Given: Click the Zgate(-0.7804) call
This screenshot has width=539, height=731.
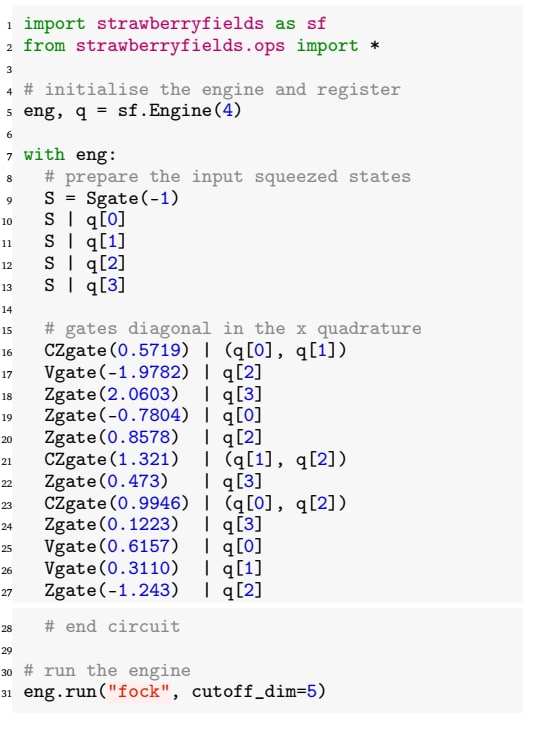Looking at the screenshot, I should tap(117, 415).
